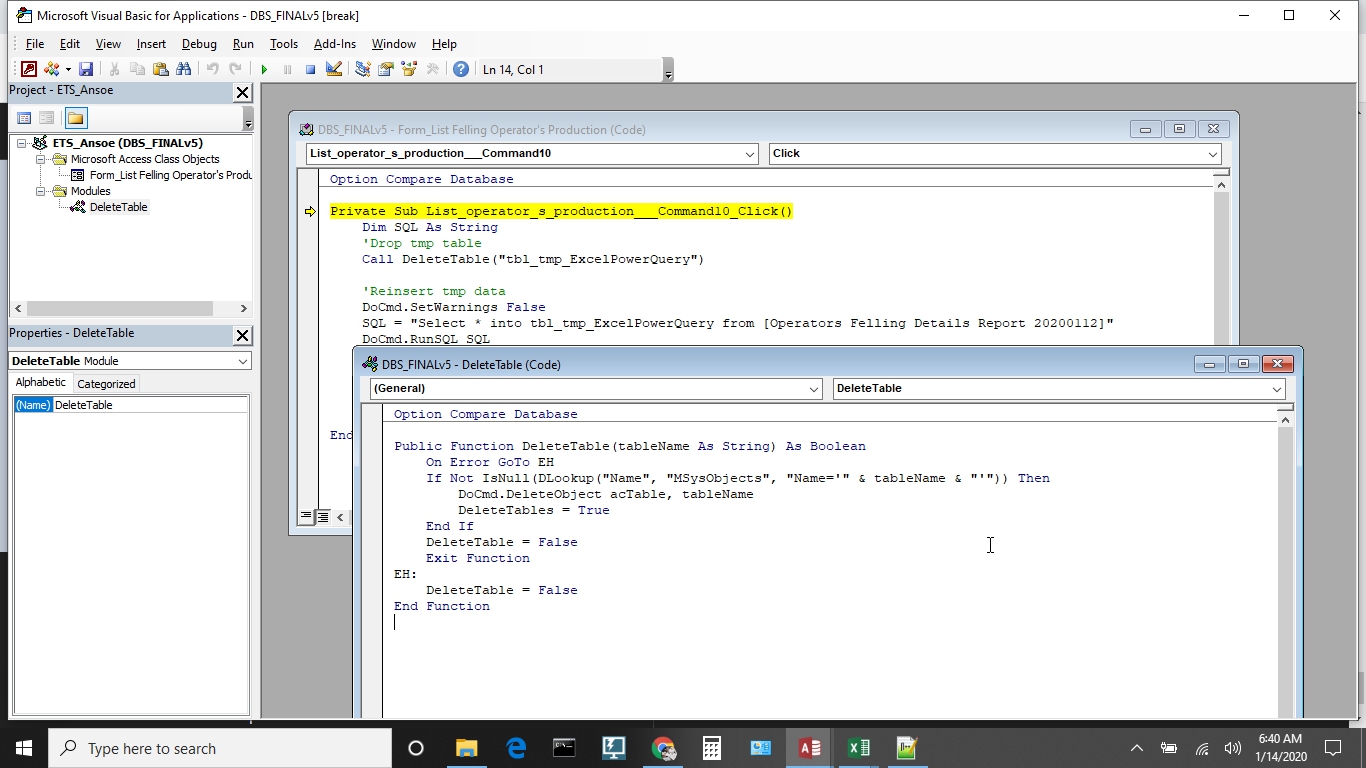Screen dimensions: 1366x768
Task: Click the Paste clipboard icon
Action: [160, 69]
